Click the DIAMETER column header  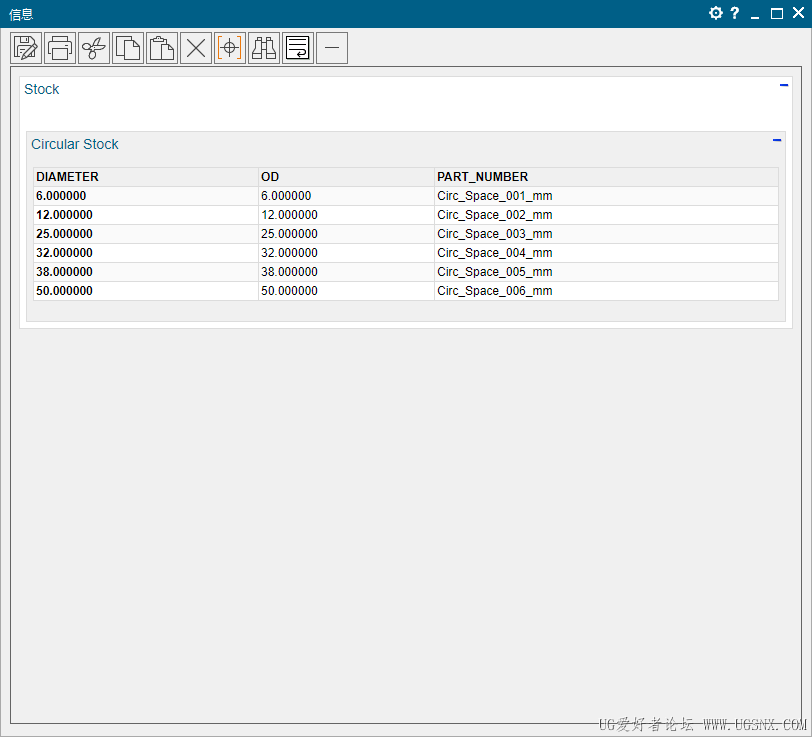67,177
